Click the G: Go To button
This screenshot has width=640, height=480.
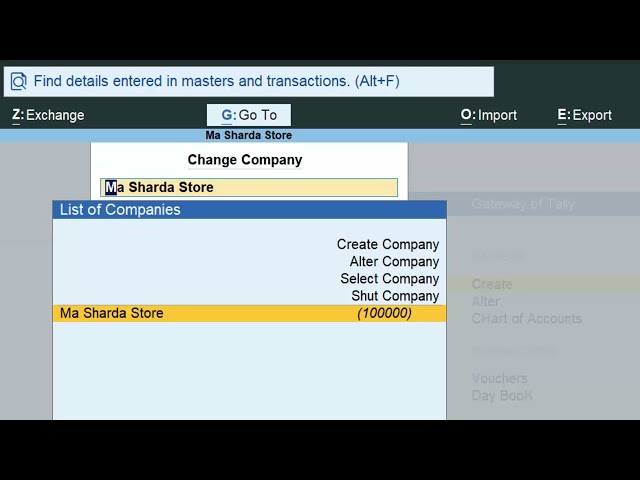(x=249, y=115)
